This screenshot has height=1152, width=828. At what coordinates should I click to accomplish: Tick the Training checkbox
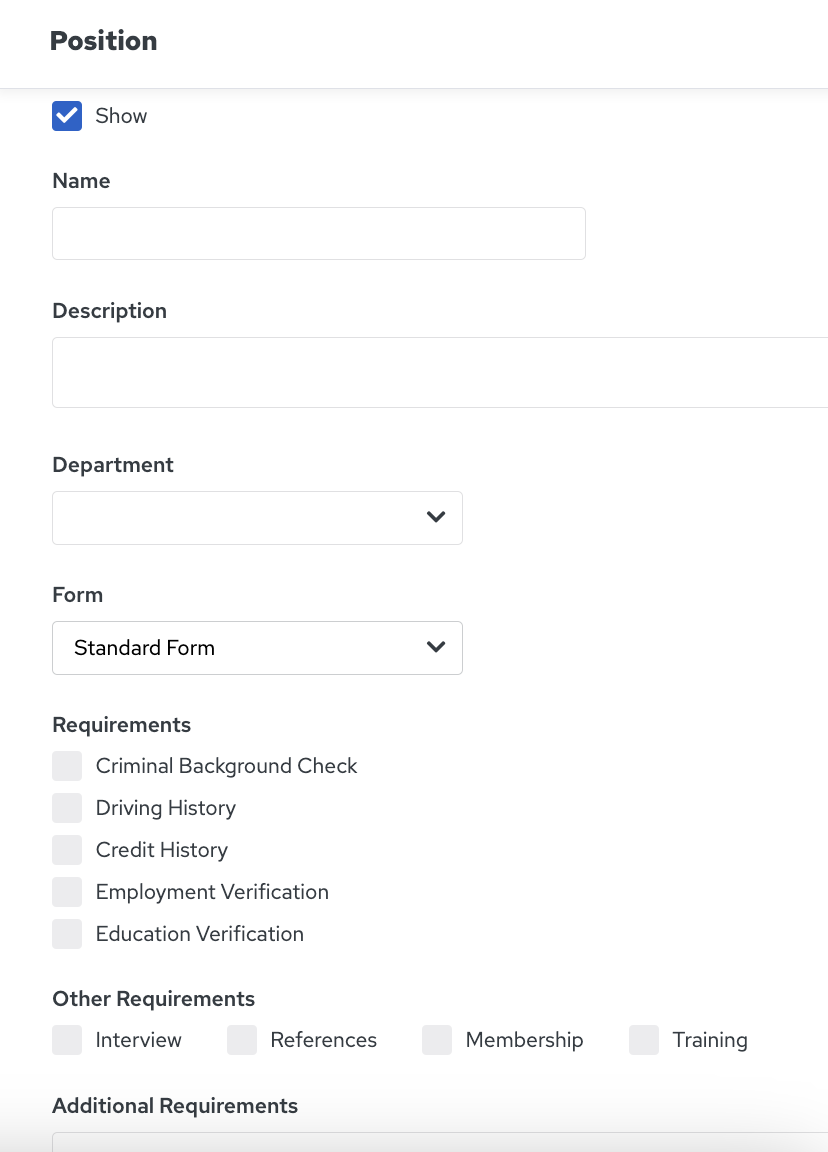point(644,1040)
